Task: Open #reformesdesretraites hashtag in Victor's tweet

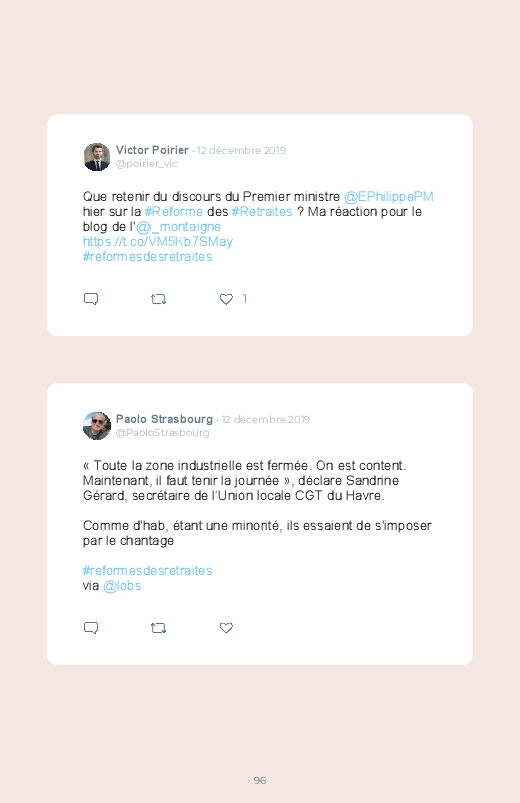Action: [148, 257]
